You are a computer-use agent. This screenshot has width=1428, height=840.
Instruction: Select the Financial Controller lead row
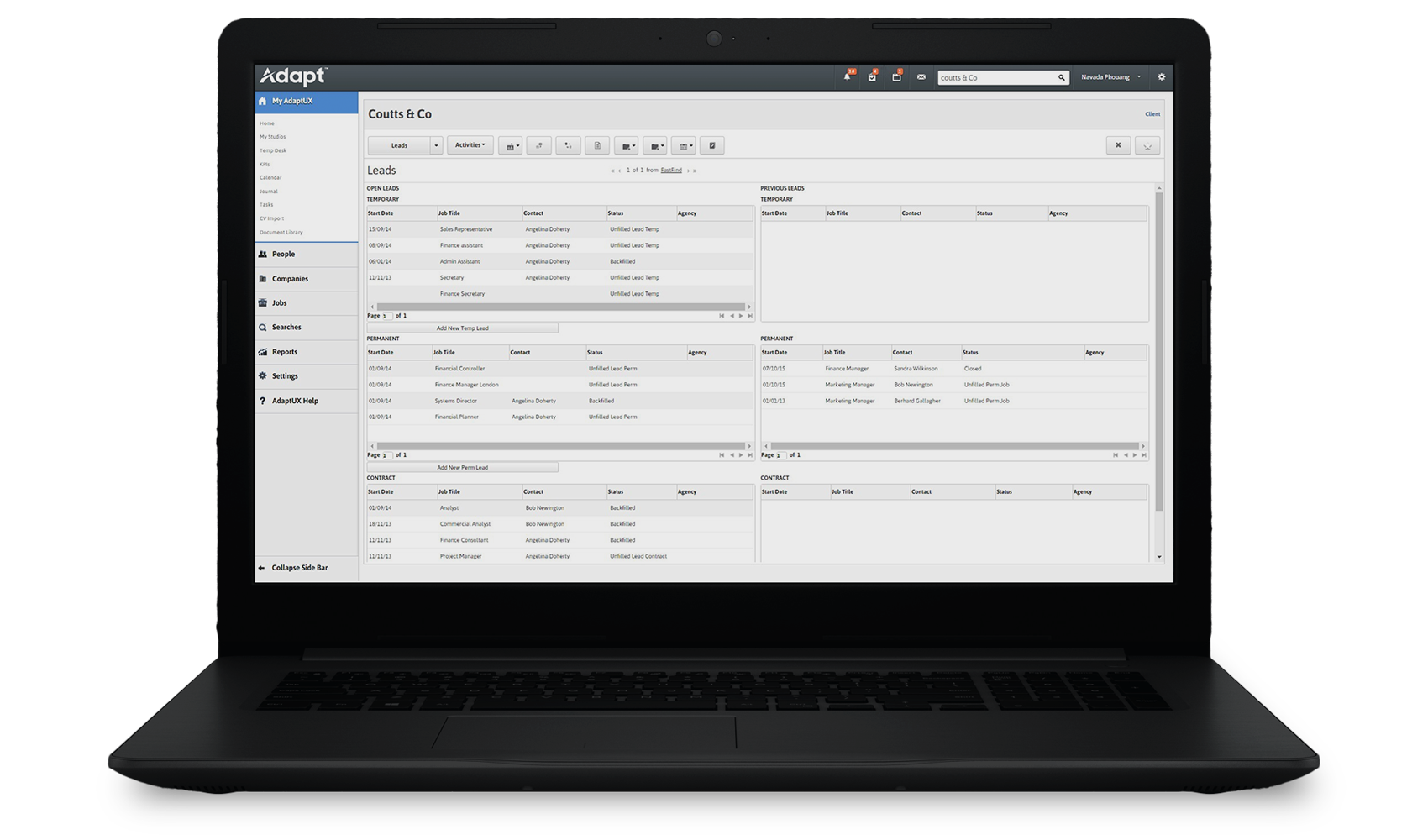coord(560,369)
